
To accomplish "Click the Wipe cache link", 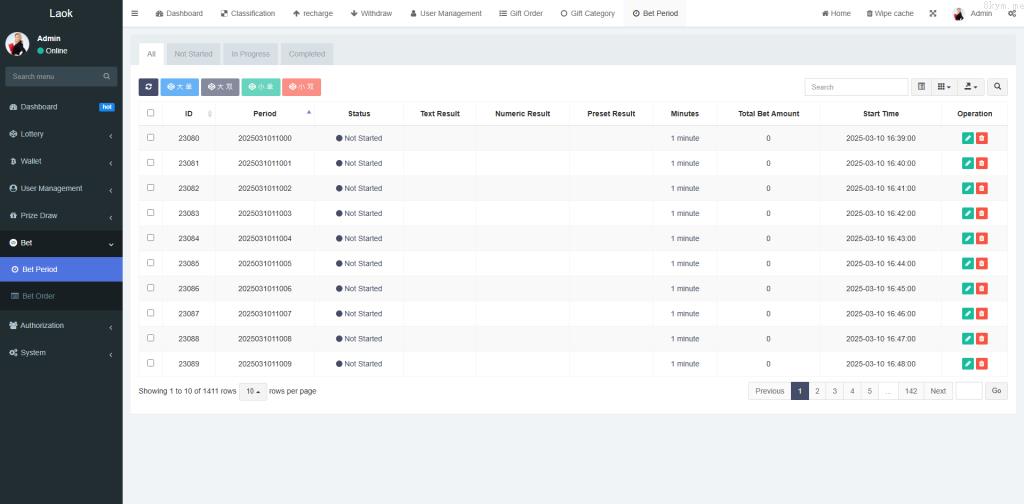I will pos(890,13).
